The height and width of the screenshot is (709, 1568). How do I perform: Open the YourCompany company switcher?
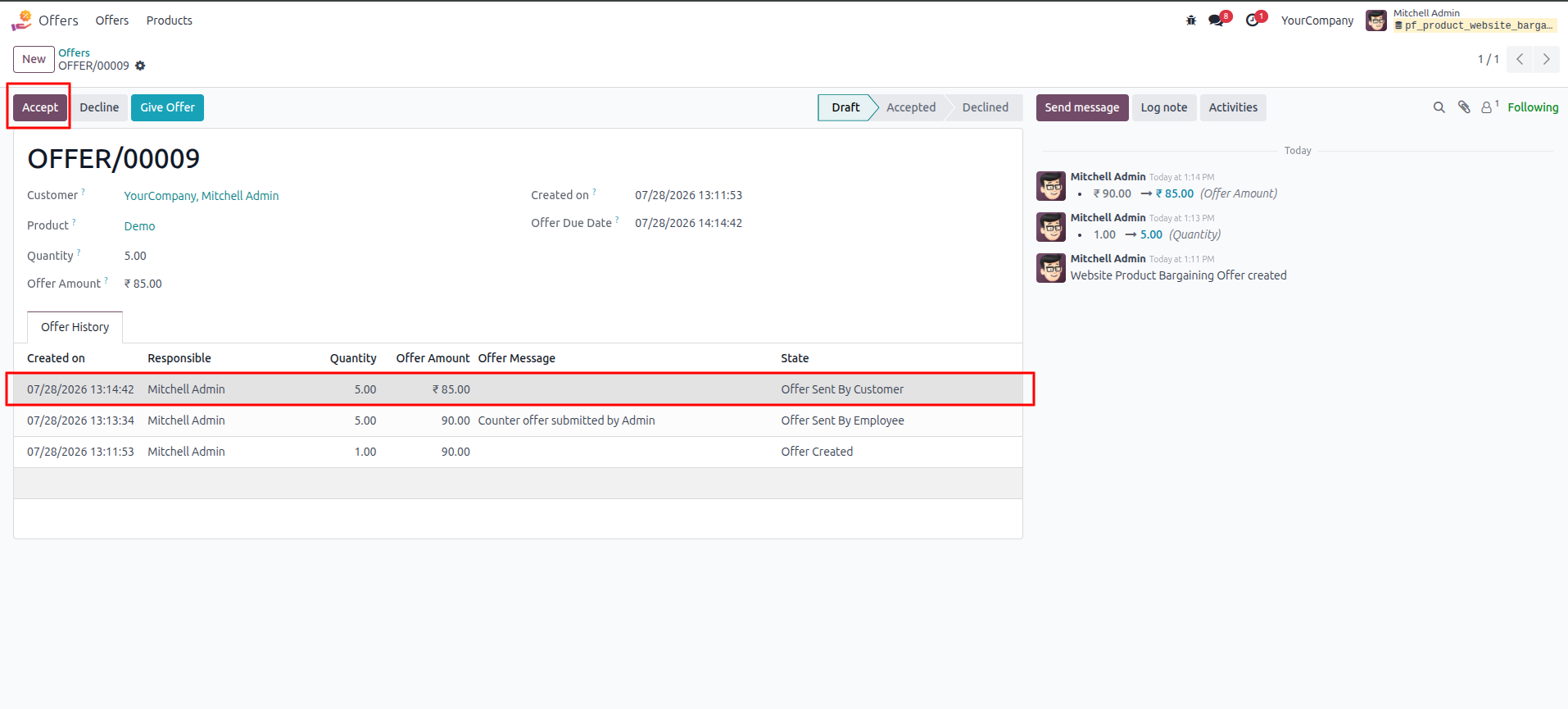click(1316, 20)
